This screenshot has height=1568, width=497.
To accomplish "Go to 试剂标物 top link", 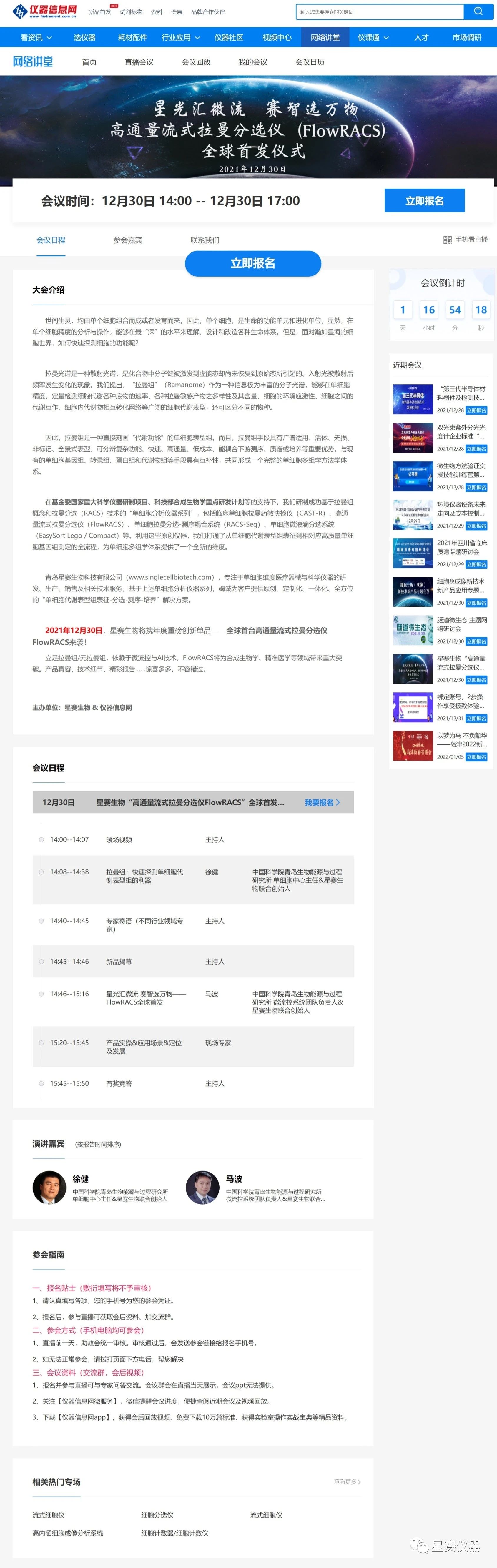I will 131,12.
